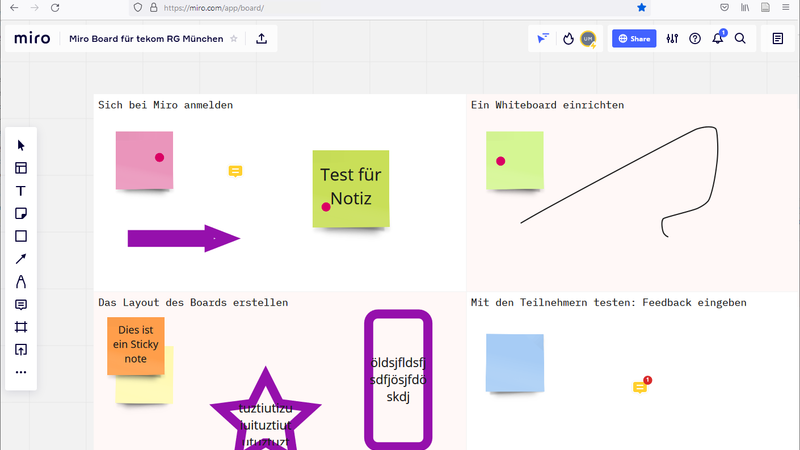Click the site padlock icon

click(154, 8)
